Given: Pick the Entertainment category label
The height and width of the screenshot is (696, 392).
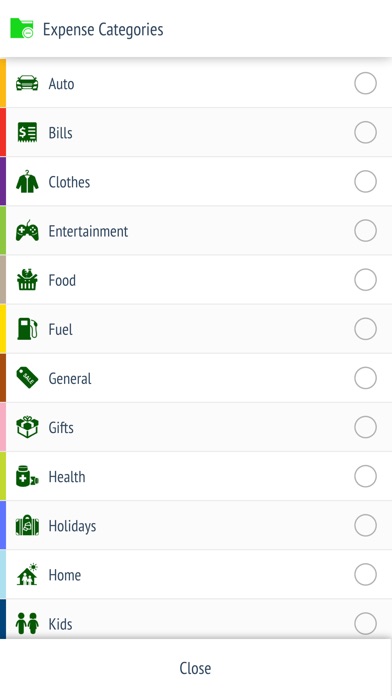Looking at the screenshot, I should (88, 231).
